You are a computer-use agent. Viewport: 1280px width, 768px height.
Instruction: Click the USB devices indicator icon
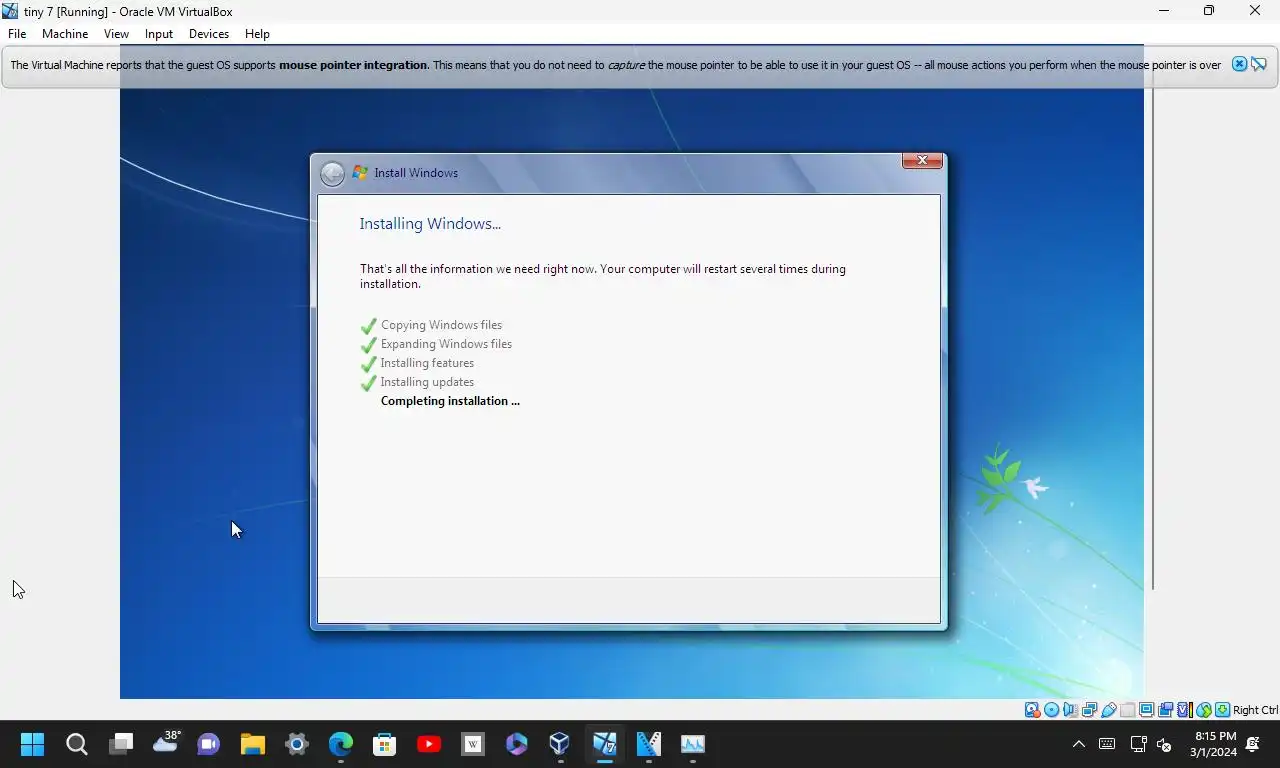coord(1108,710)
